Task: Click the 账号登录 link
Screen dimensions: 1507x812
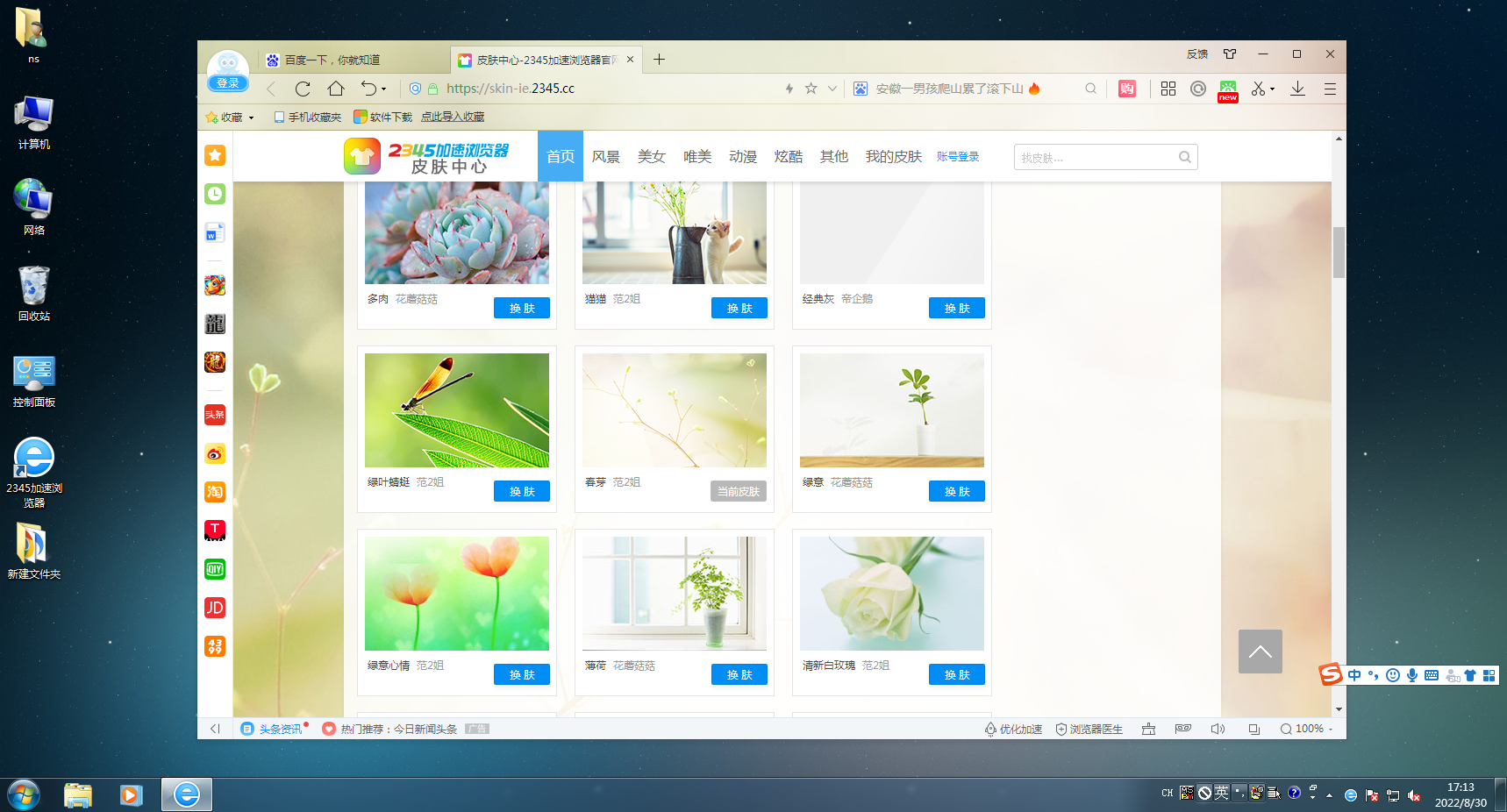Action: (x=958, y=156)
